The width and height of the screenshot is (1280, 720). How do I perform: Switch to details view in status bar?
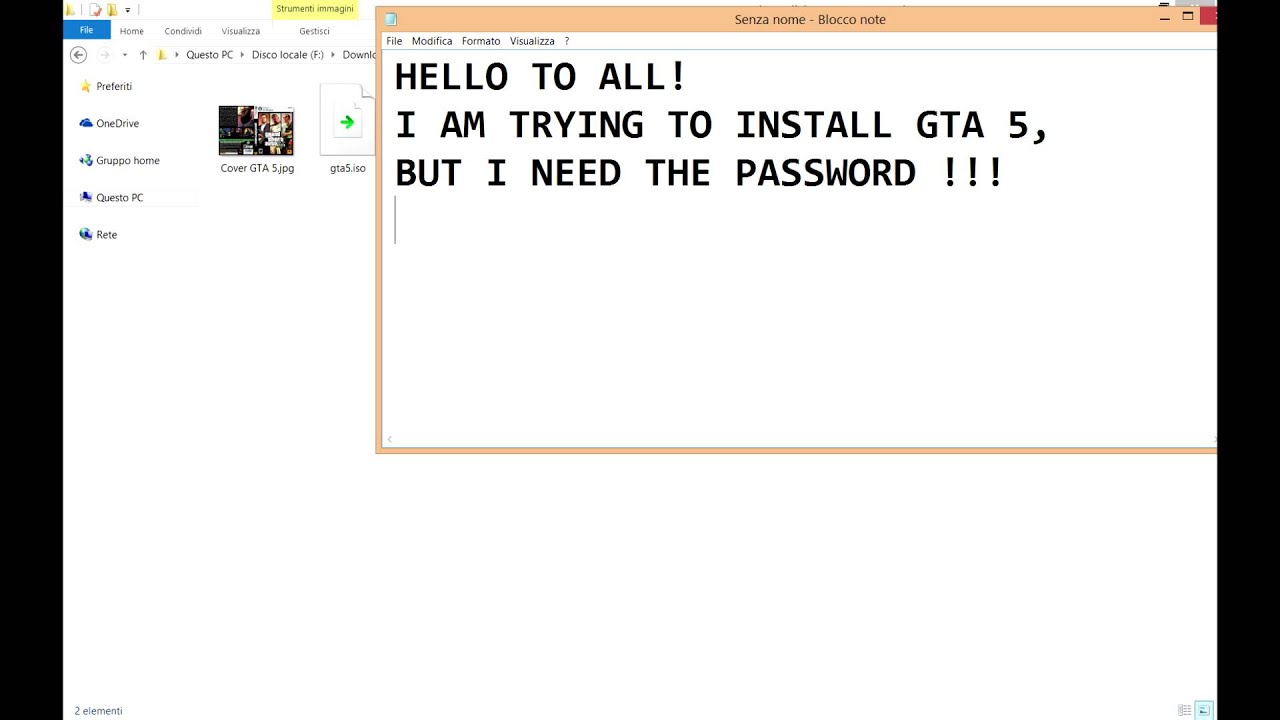point(1185,711)
